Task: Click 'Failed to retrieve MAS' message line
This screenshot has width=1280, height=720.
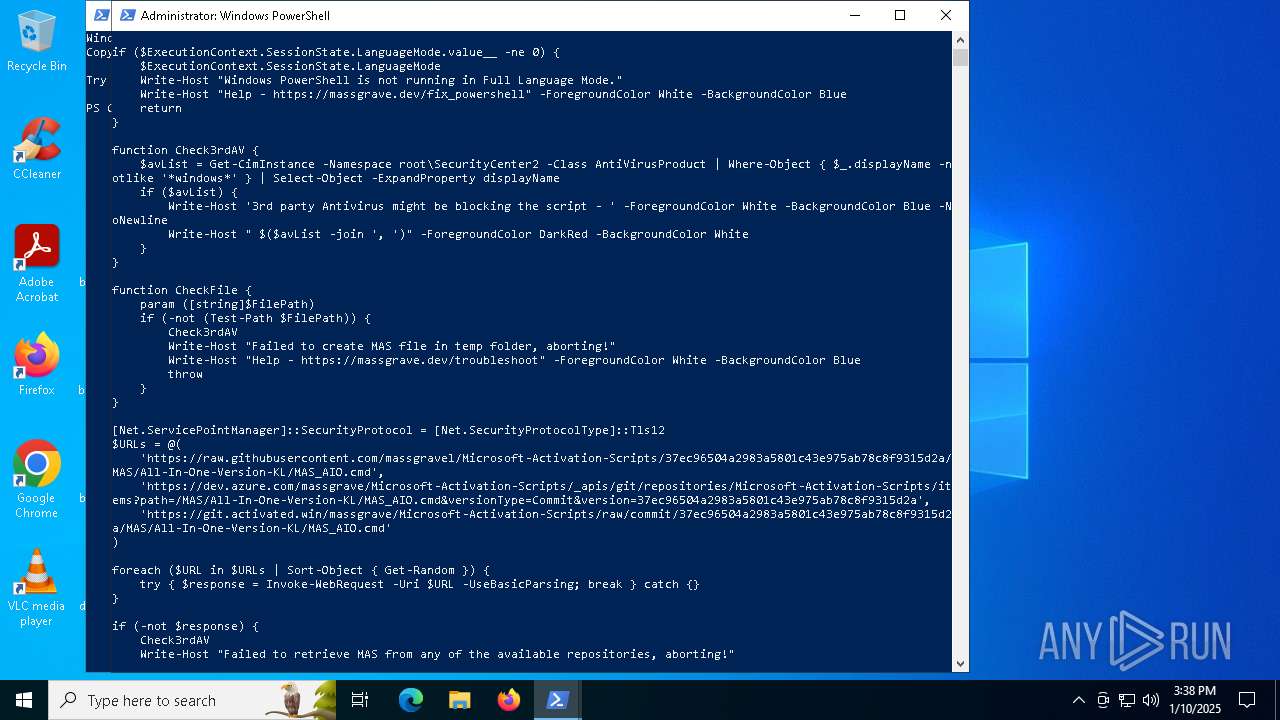Action: [437, 654]
